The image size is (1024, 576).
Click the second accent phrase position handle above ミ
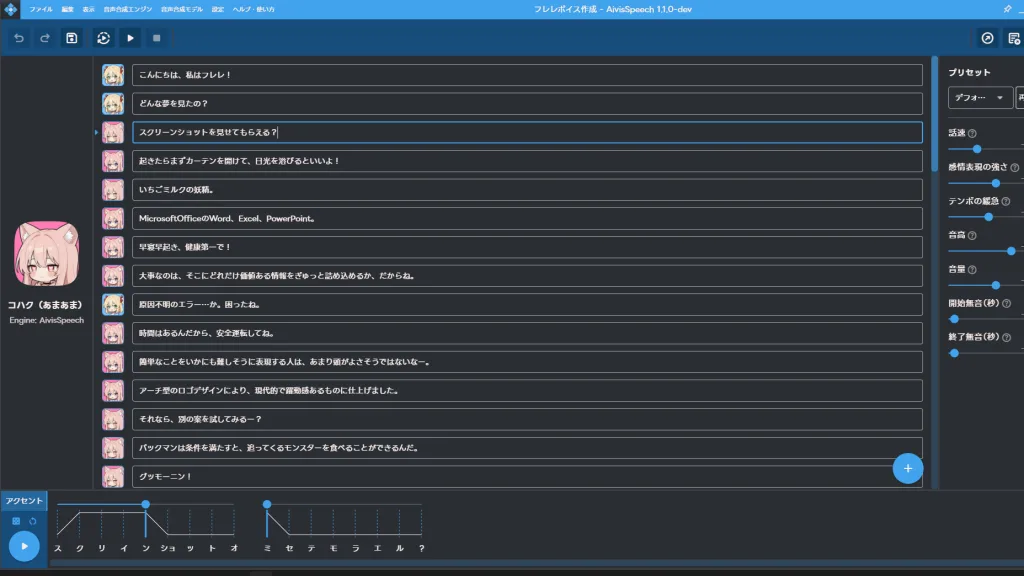267,504
